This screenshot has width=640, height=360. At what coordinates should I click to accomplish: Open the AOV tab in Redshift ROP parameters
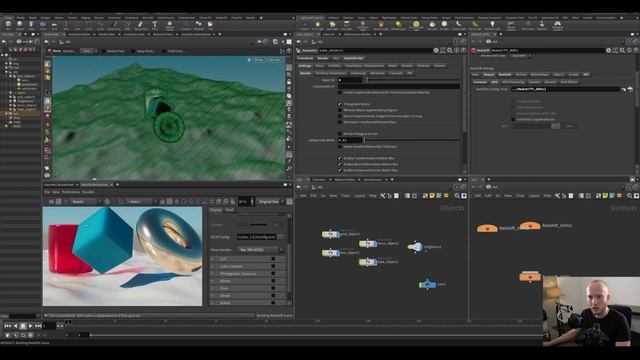[x=494, y=82]
